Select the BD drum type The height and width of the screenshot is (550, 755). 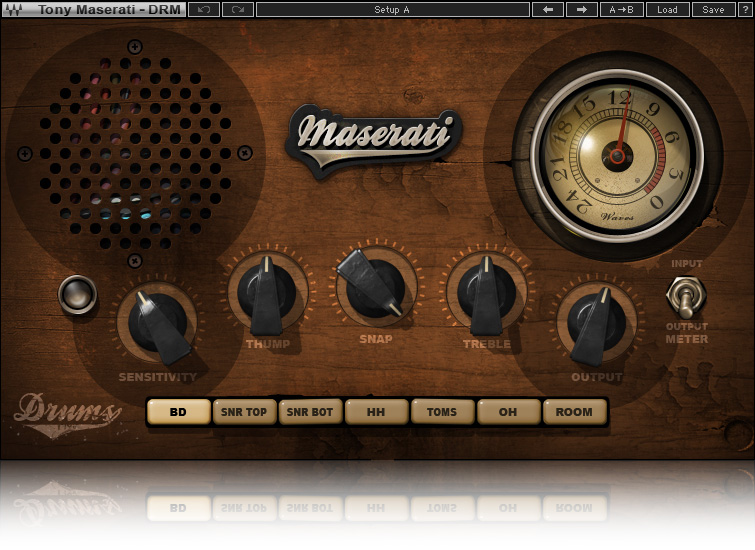[x=179, y=412]
